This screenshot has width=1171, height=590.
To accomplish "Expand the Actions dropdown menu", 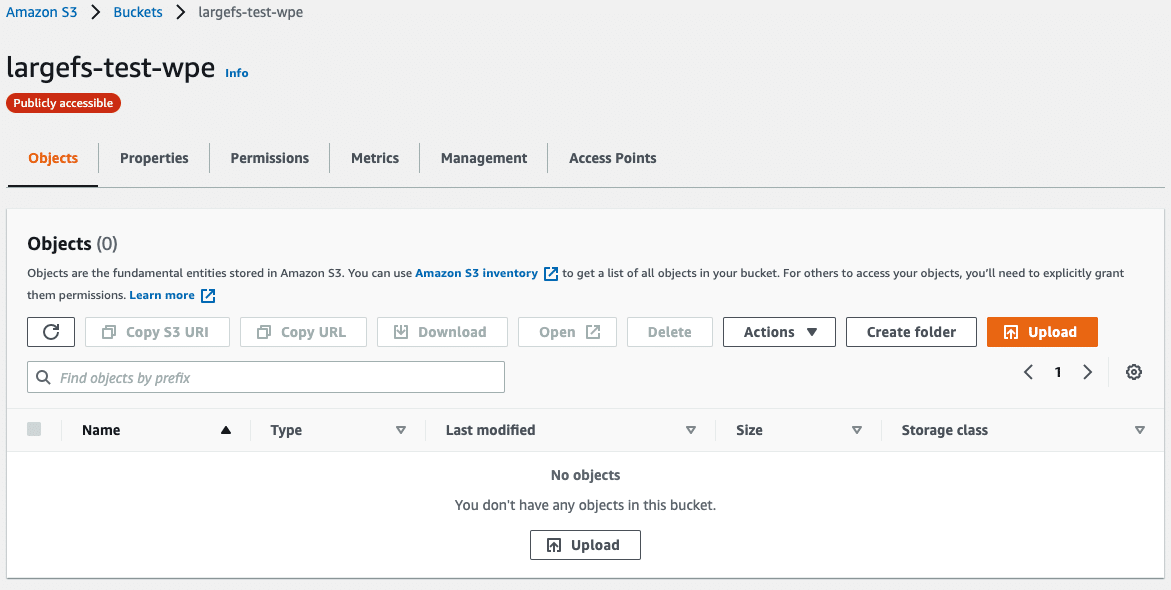I will (779, 332).
